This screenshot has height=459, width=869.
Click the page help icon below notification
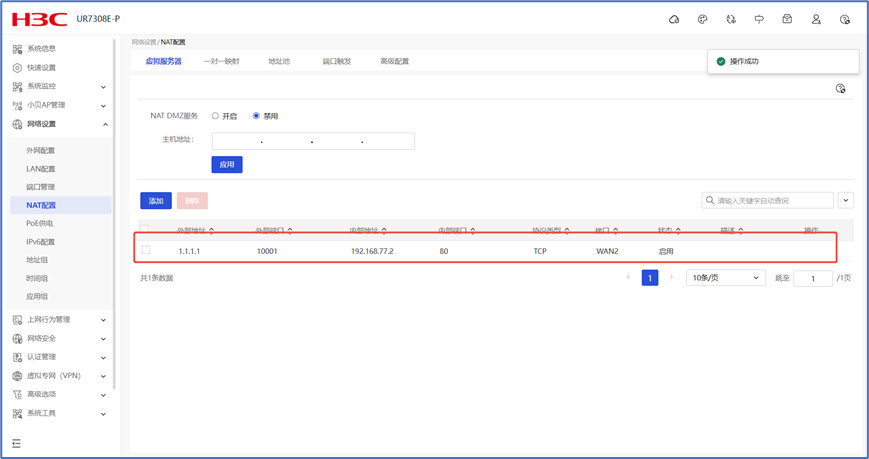pos(840,89)
